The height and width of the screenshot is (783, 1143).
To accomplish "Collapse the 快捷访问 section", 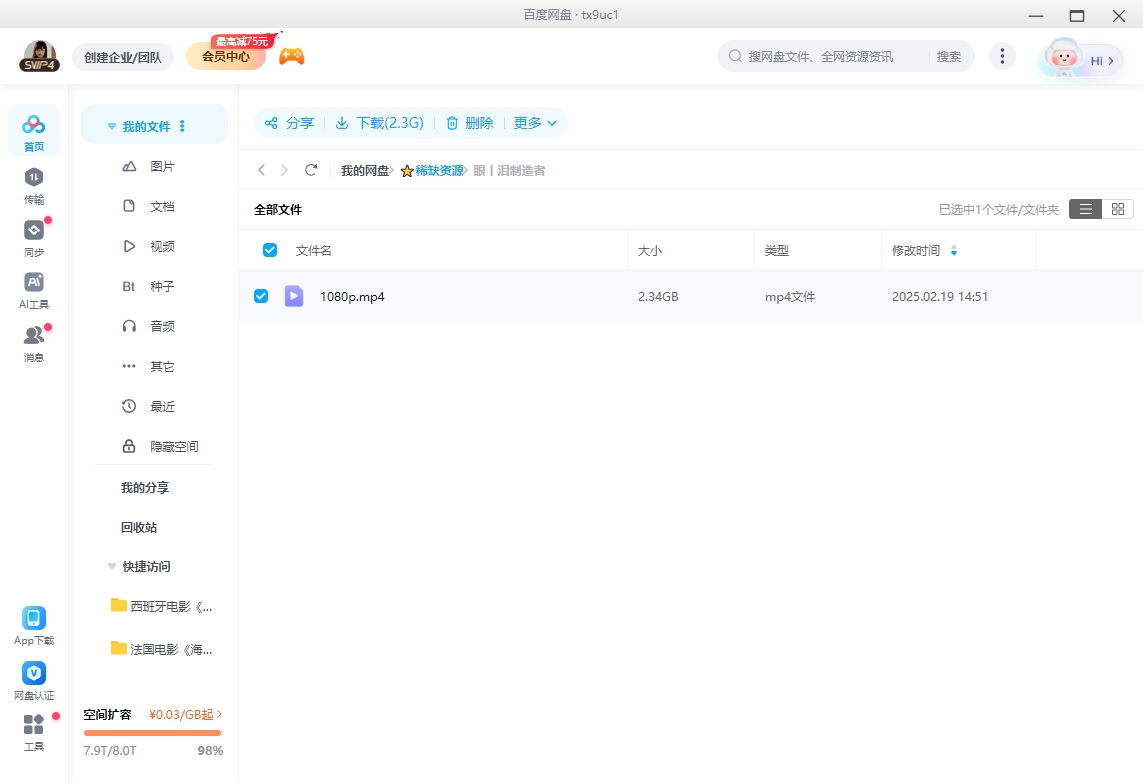I will pos(111,566).
